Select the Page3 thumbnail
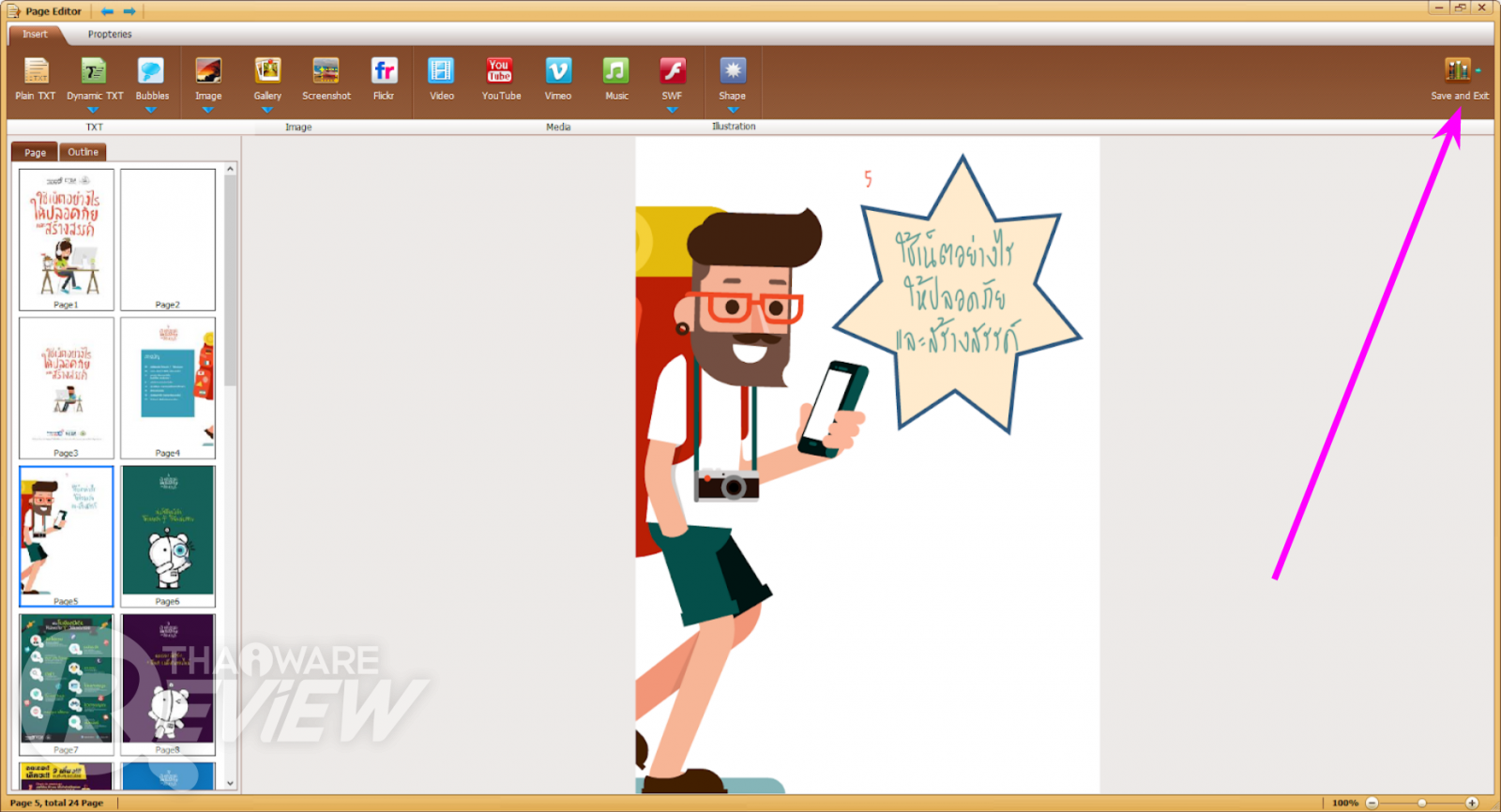 tap(67, 387)
